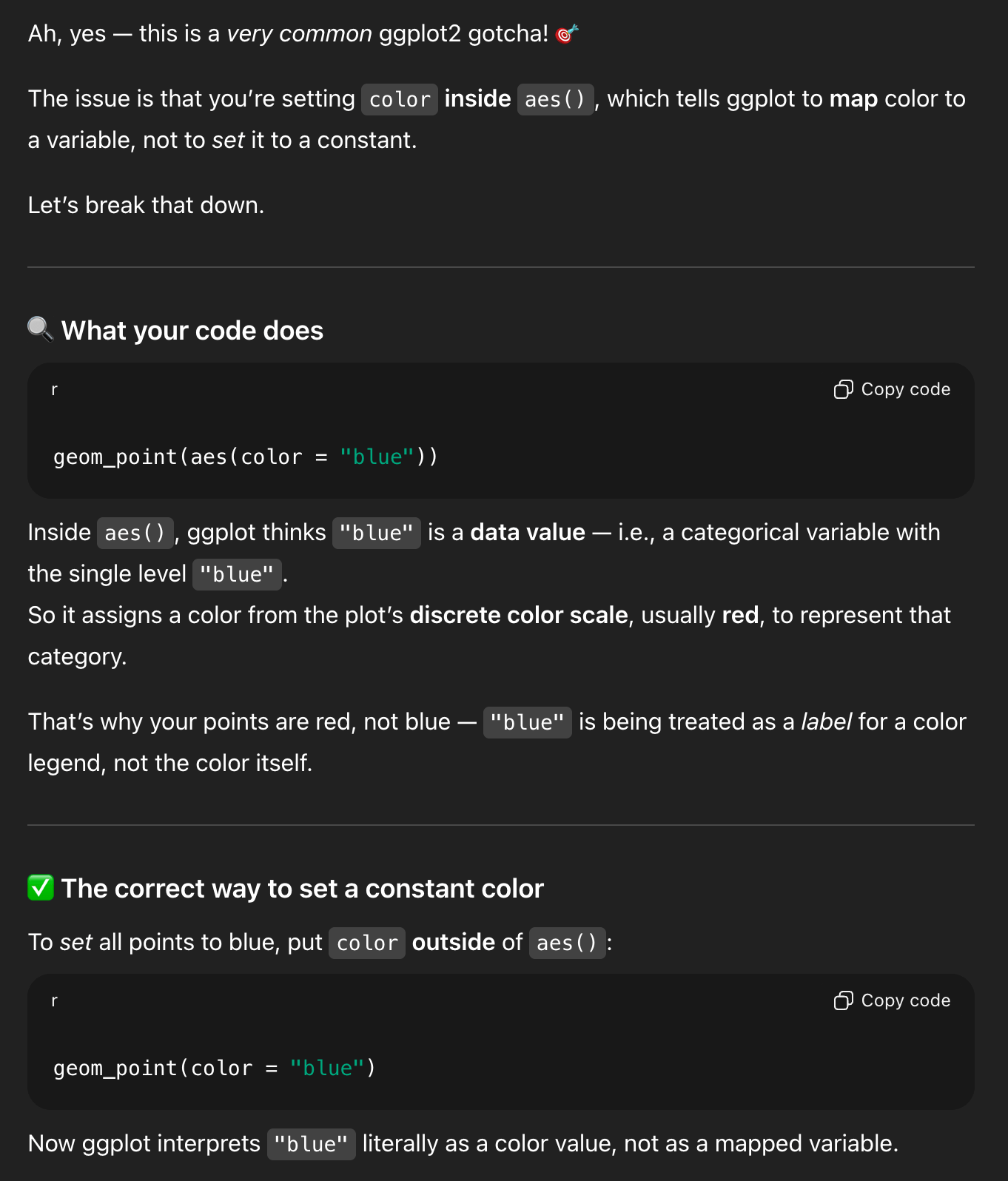Click the inline "aes()" code after "outside of"

(567, 943)
